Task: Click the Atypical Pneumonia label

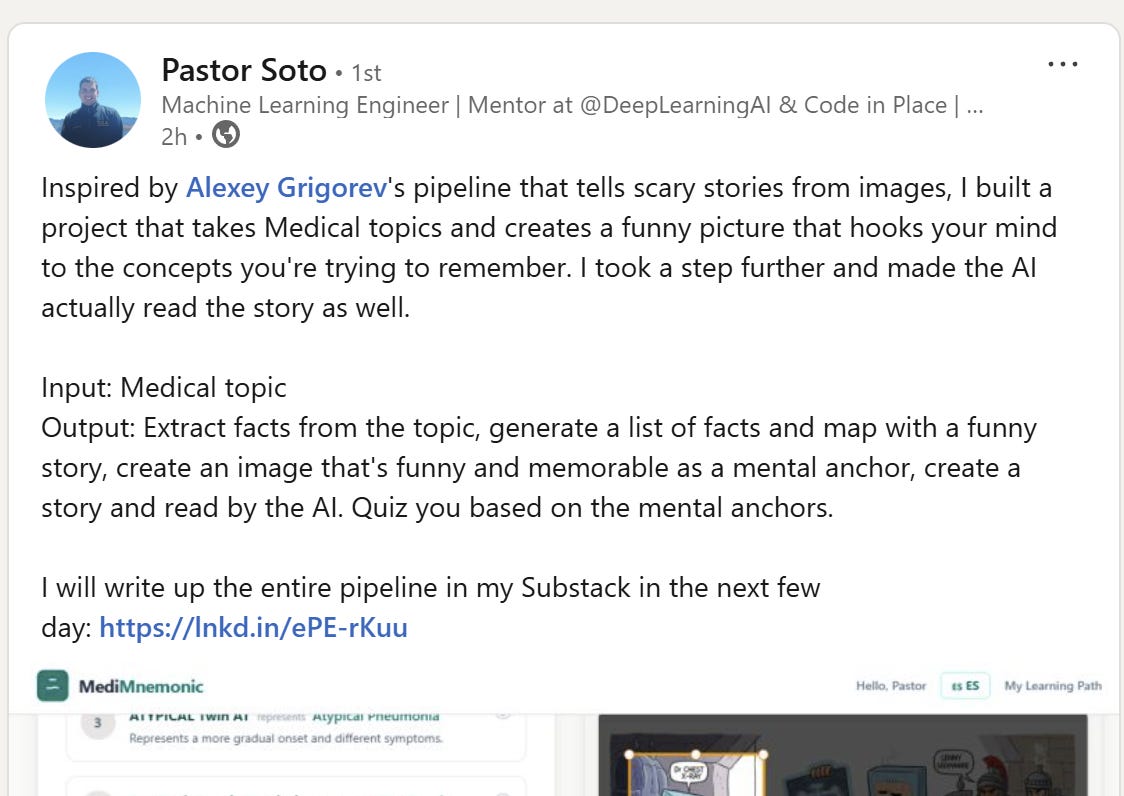Action: (x=376, y=716)
